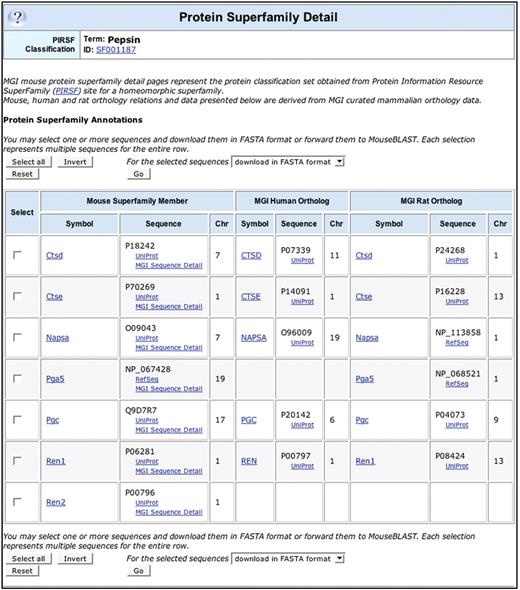
Task: Open the UniProt link under P07339
Action: [x=302, y=260]
